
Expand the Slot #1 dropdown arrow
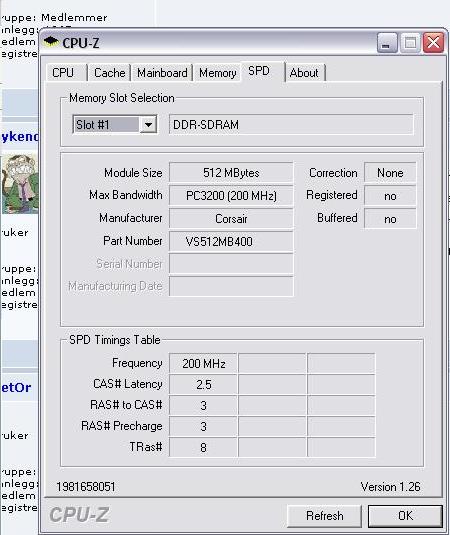[148, 125]
